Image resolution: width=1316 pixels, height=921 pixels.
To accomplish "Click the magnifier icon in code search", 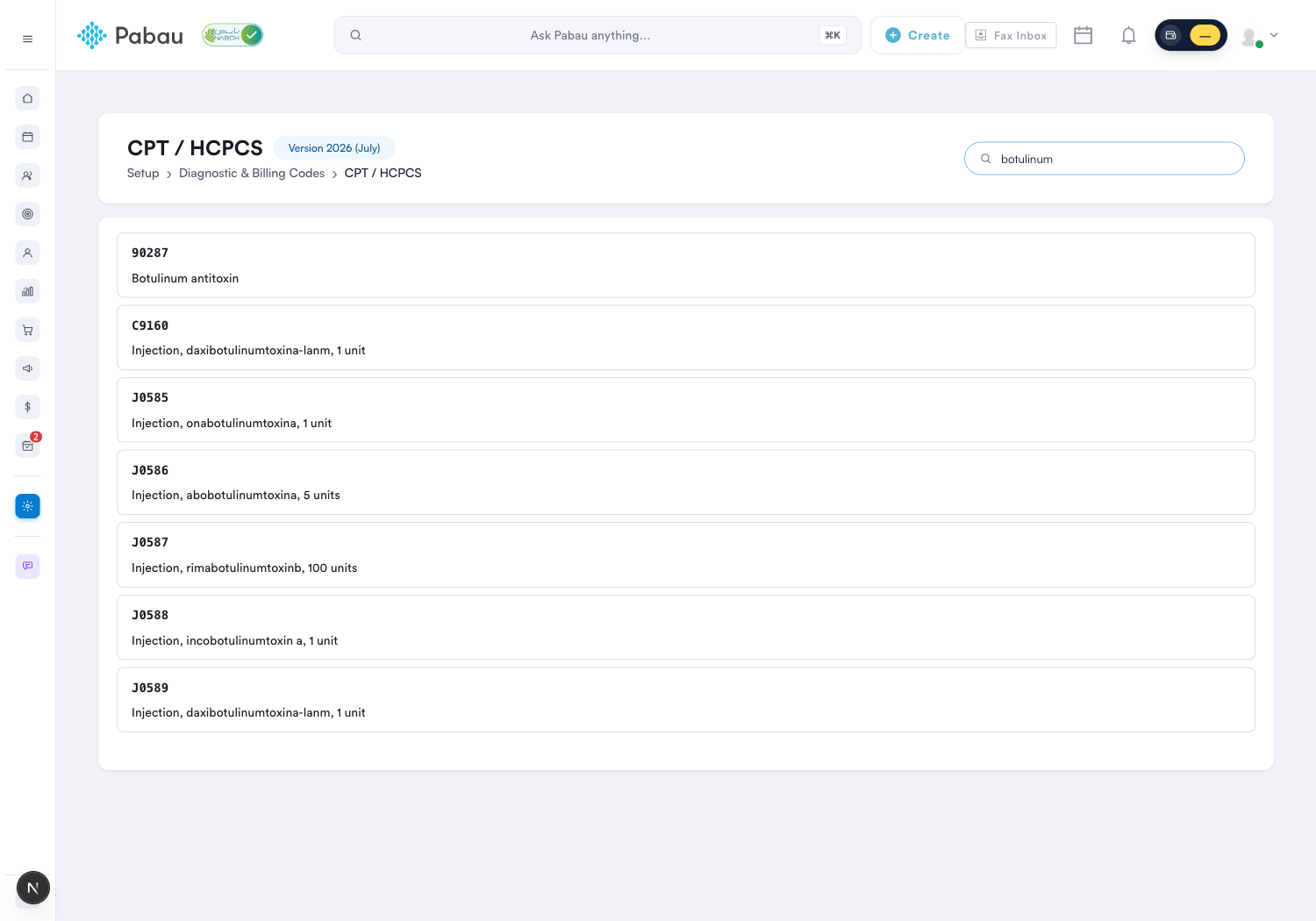I will (x=985, y=159).
